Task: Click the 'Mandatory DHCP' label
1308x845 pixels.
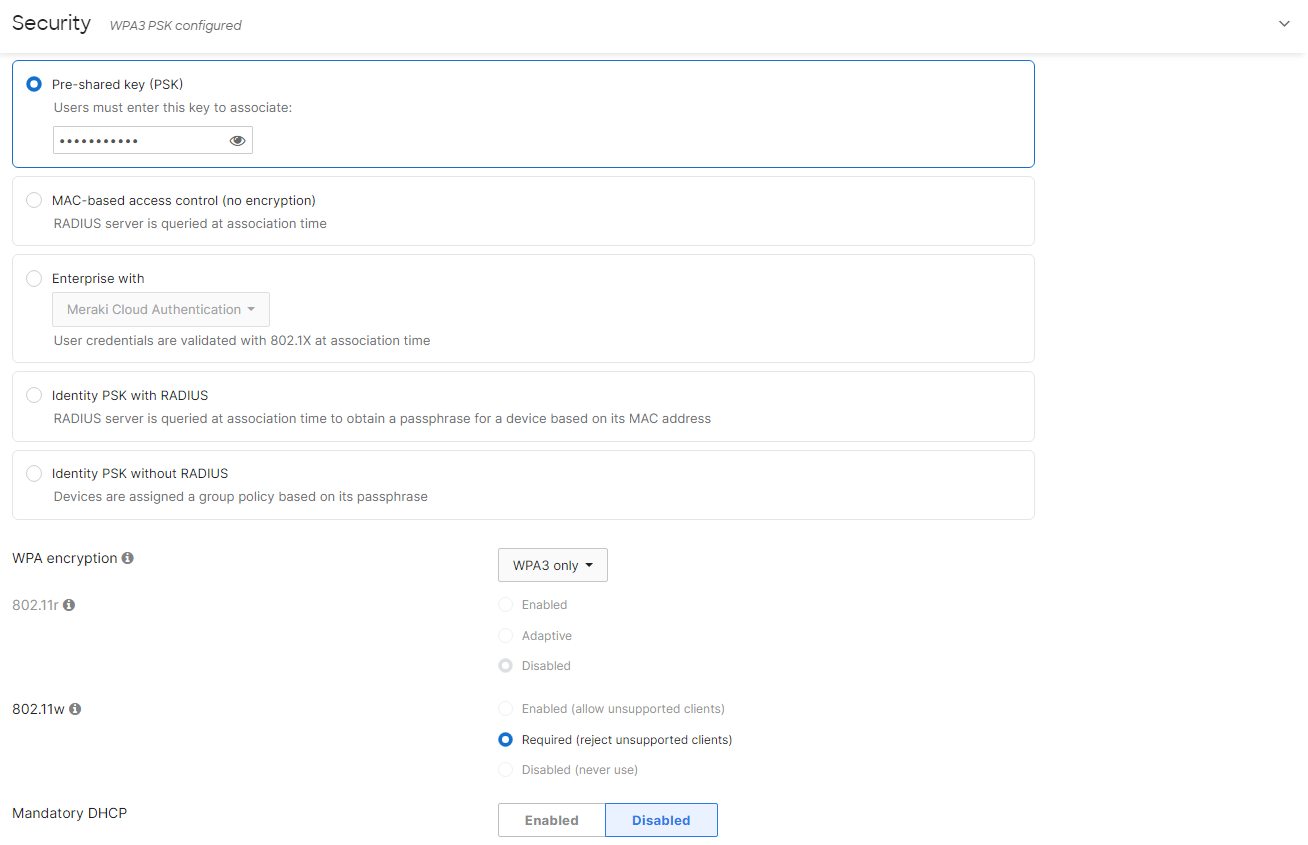Action: pos(70,813)
